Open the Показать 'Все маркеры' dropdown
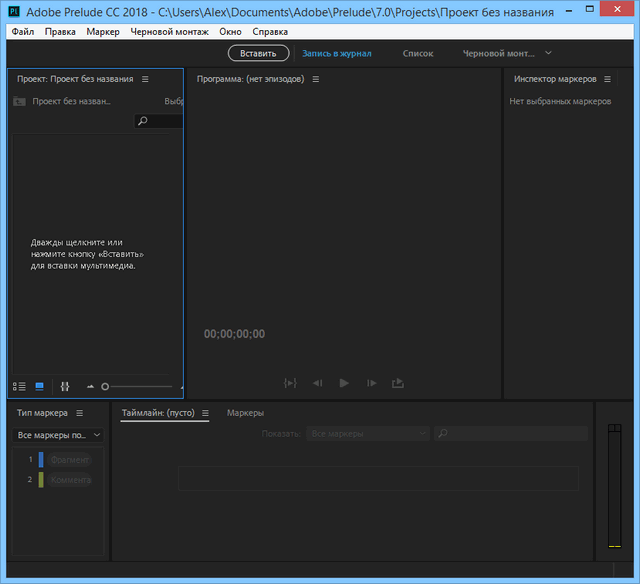The height and width of the screenshot is (584, 640). tap(368, 434)
